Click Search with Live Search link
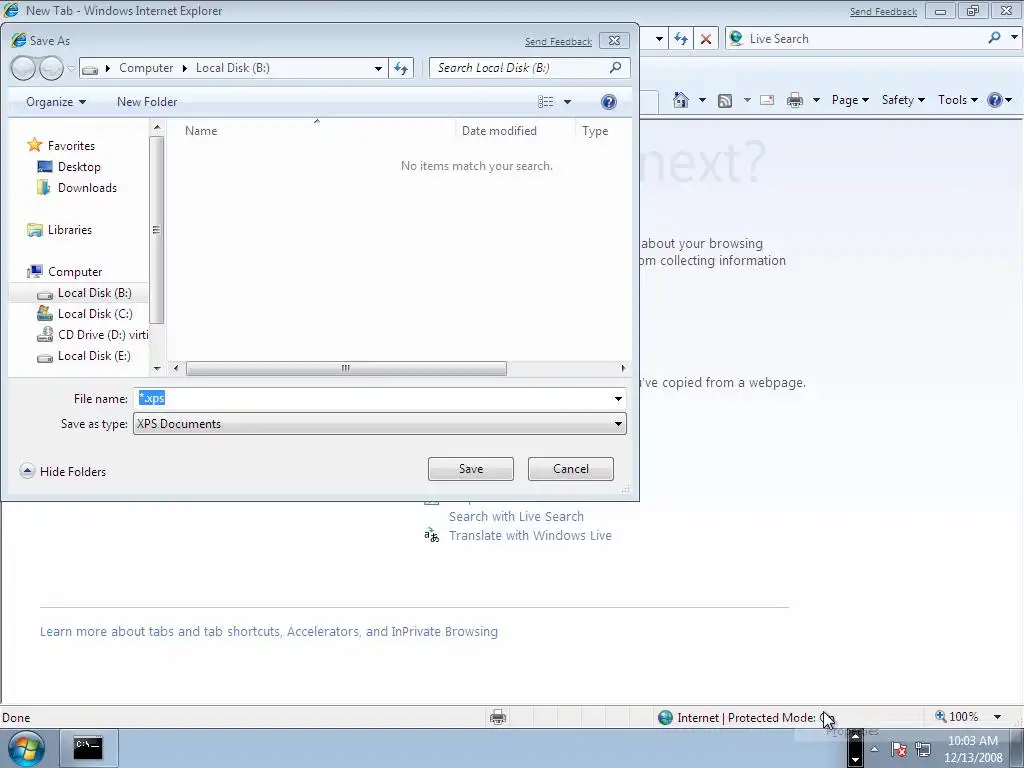This screenshot has width=1024, height=768. point(516,517)
